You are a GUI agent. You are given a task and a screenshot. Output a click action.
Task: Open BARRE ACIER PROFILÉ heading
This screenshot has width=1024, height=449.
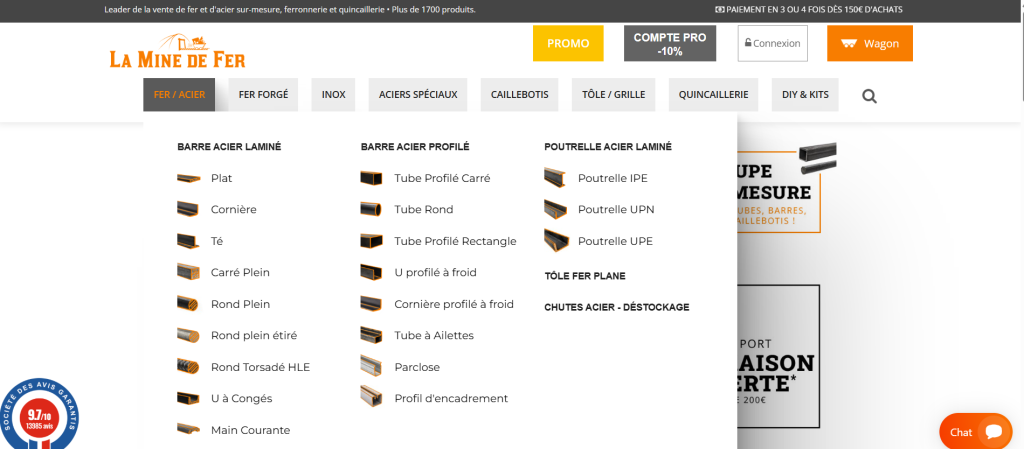(x=415, y=147)
